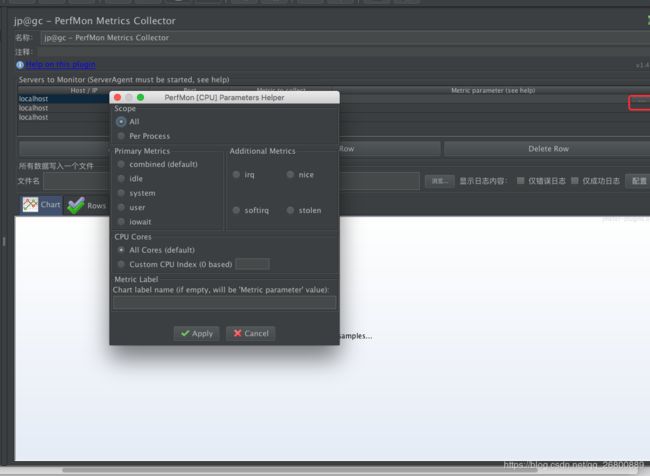Select the second localhost server row
This screenshot has width=650, height=476.
click(63, 108)
